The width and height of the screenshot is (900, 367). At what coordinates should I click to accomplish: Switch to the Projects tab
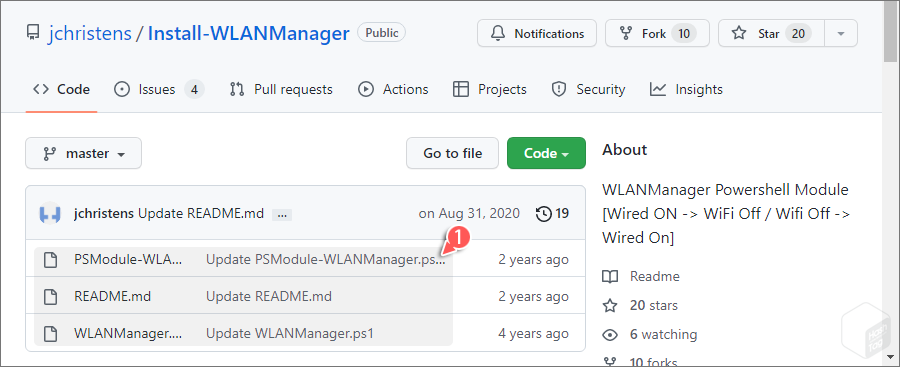490,90
